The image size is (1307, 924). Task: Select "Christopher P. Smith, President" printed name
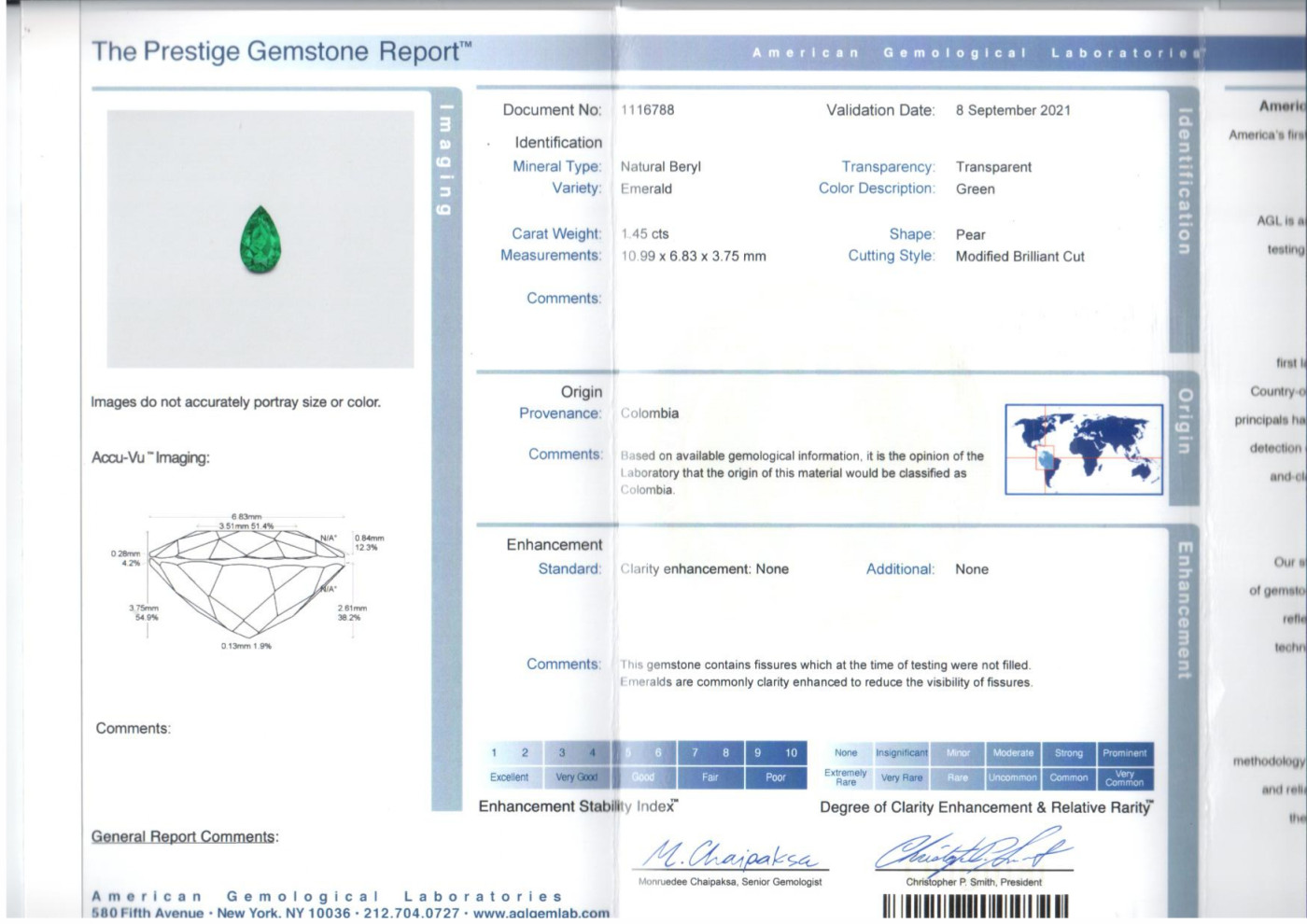pos(974,882)
